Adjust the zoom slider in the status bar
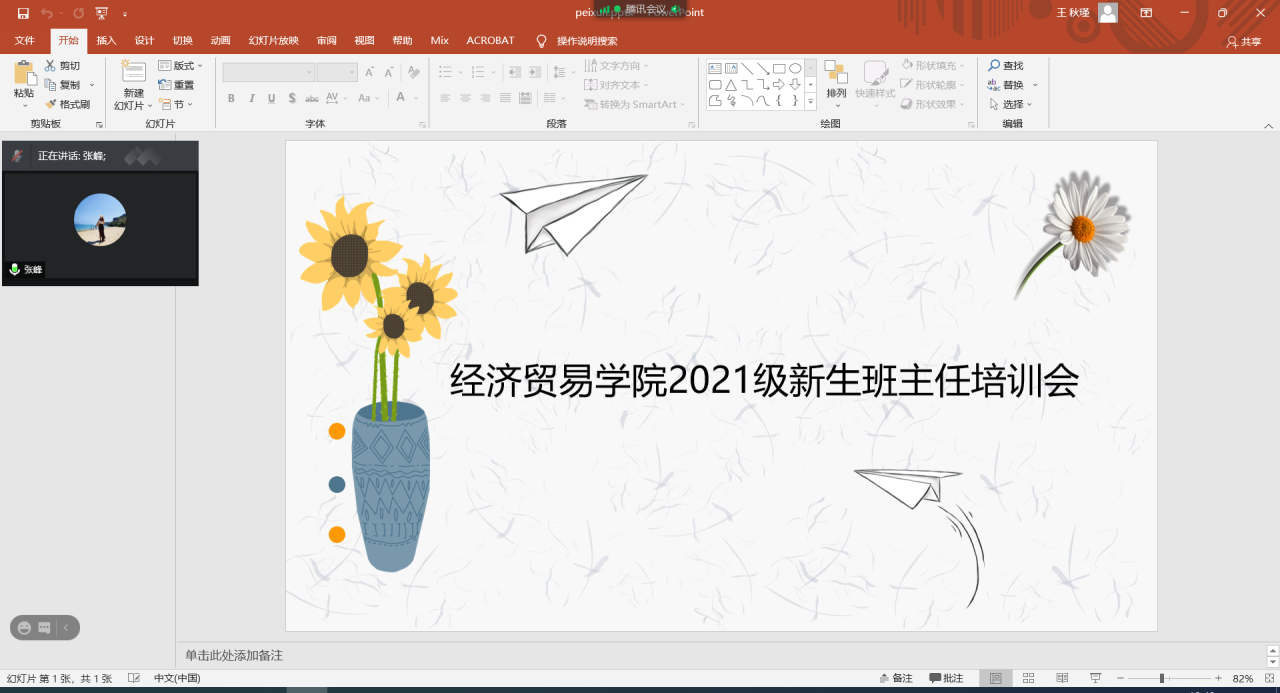 coord(1161,678)
